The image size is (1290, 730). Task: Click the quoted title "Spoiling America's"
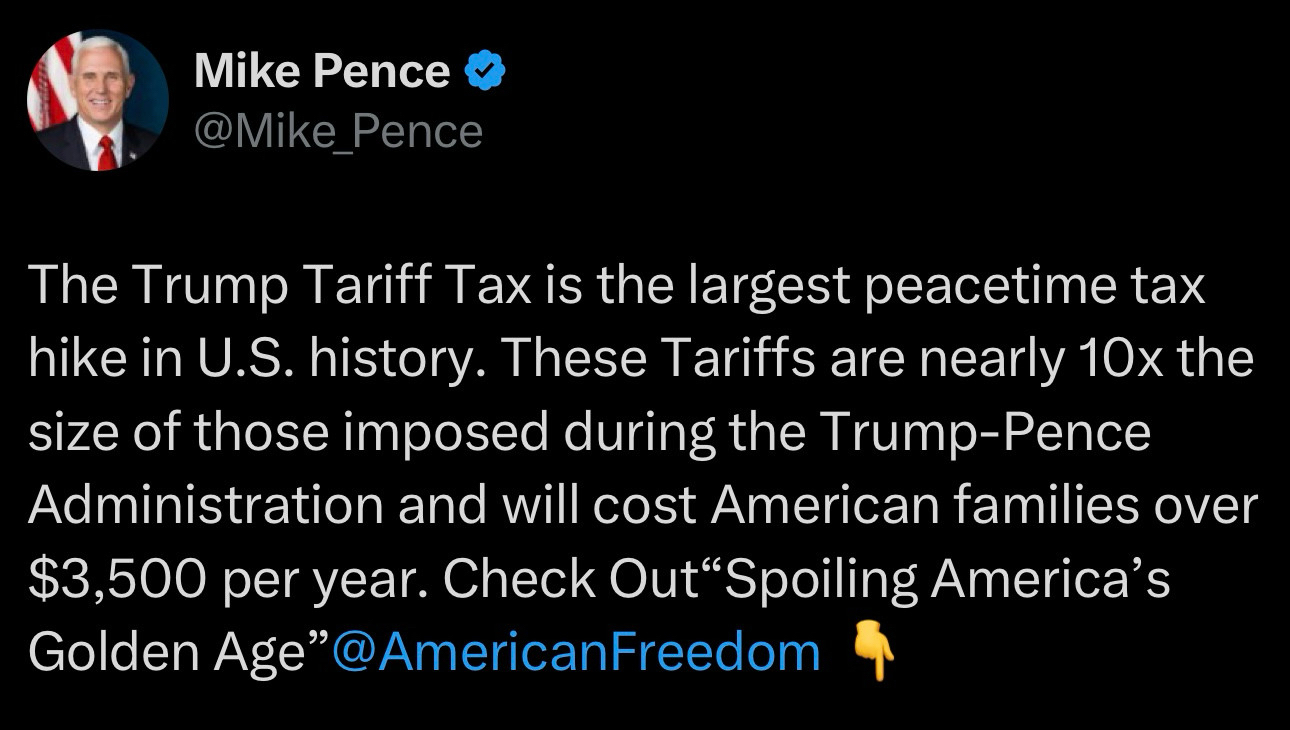point(946,579)
